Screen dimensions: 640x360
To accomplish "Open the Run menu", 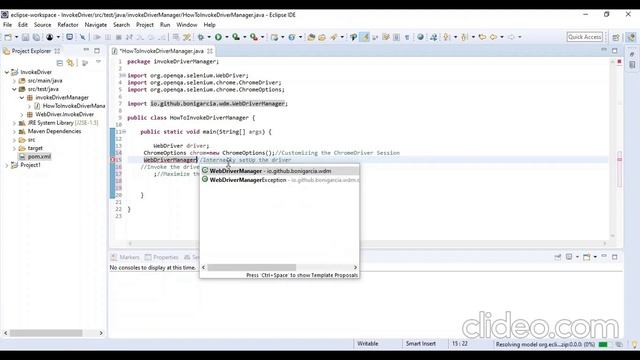I will 165,25.
